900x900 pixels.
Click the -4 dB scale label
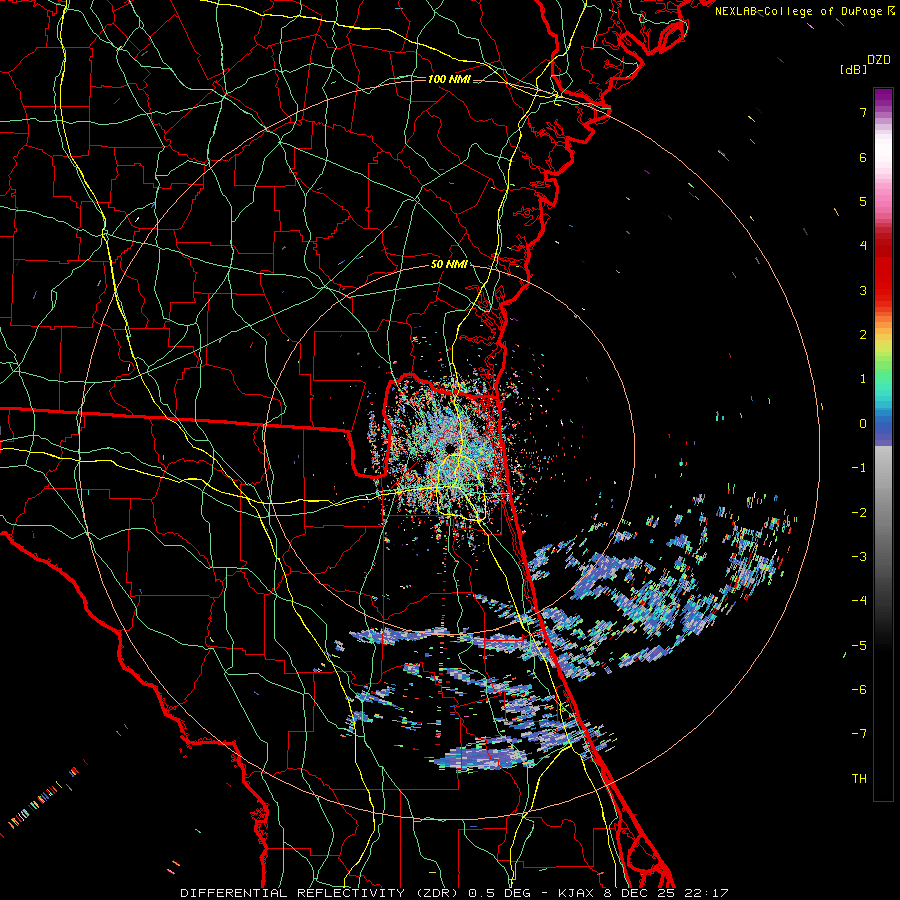[x=859, y=601]
